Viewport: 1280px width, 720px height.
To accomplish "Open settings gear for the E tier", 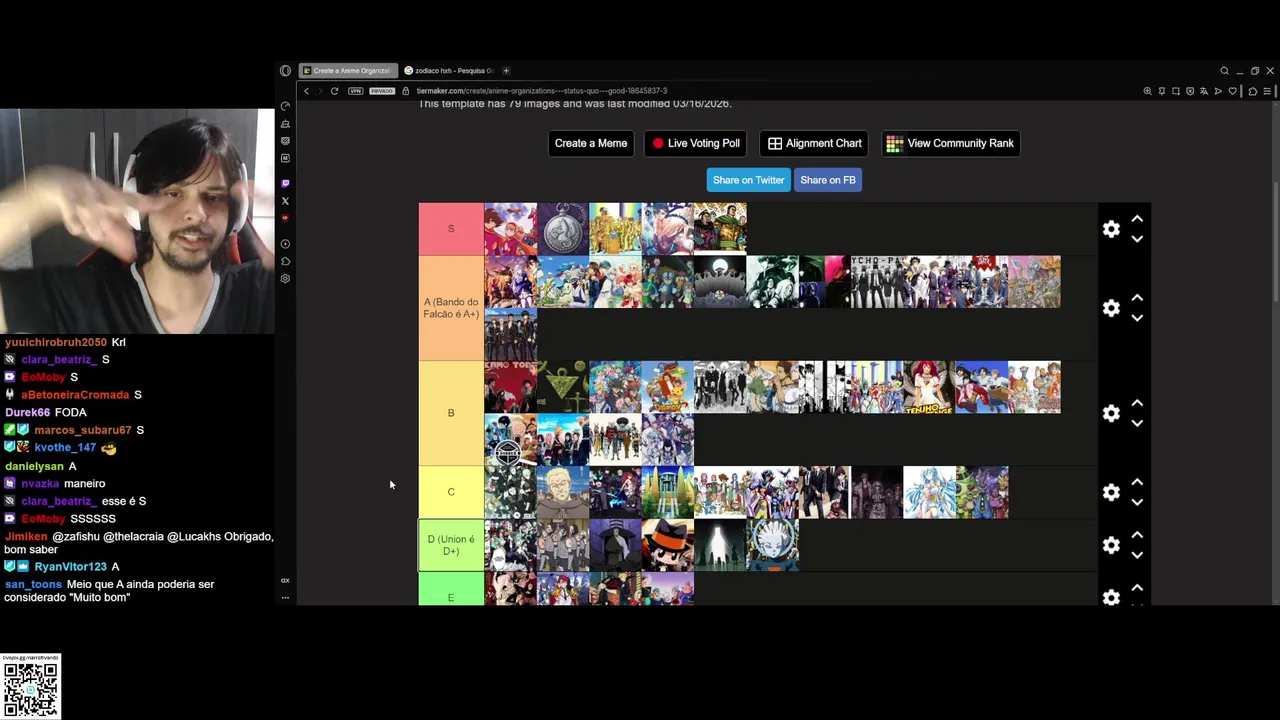I will click(1111, 597).
